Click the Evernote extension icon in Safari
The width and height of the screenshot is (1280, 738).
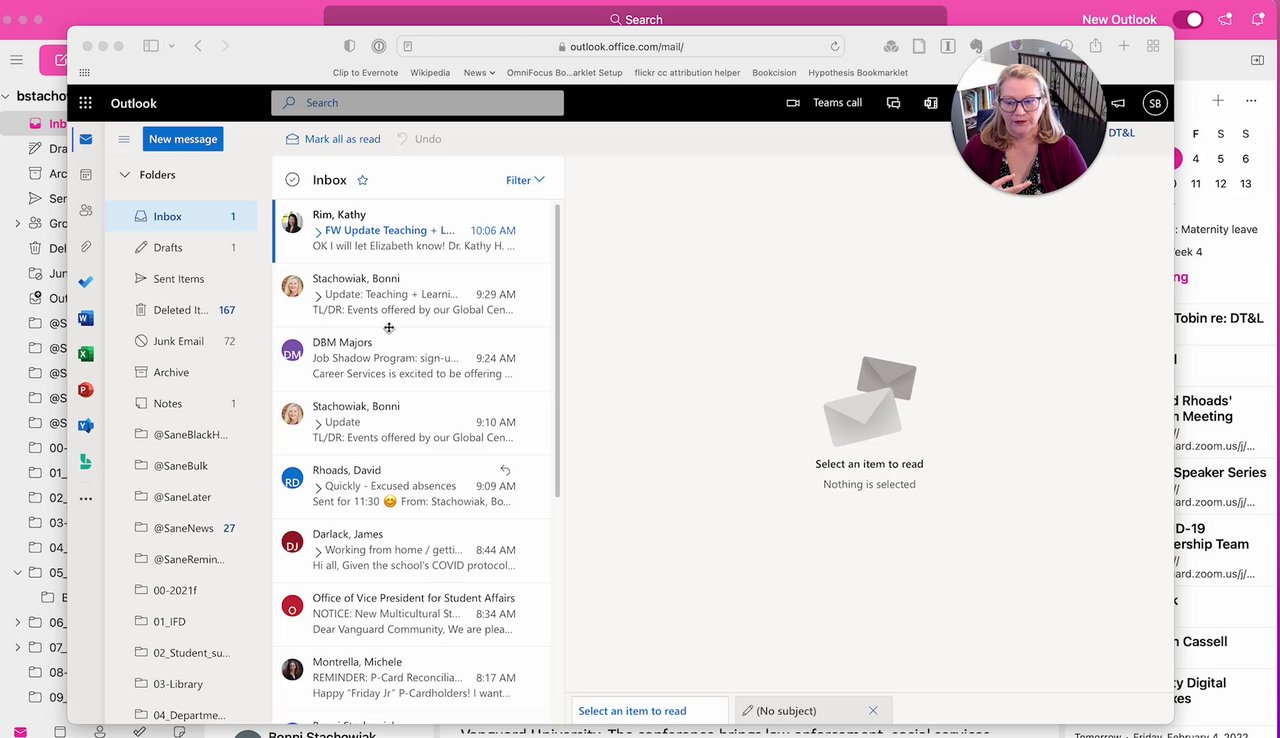click(x=977, y=46)
